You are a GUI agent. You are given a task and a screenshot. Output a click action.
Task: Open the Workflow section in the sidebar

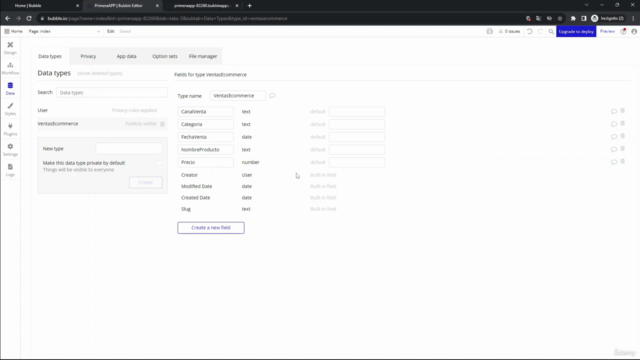[10, 68]
